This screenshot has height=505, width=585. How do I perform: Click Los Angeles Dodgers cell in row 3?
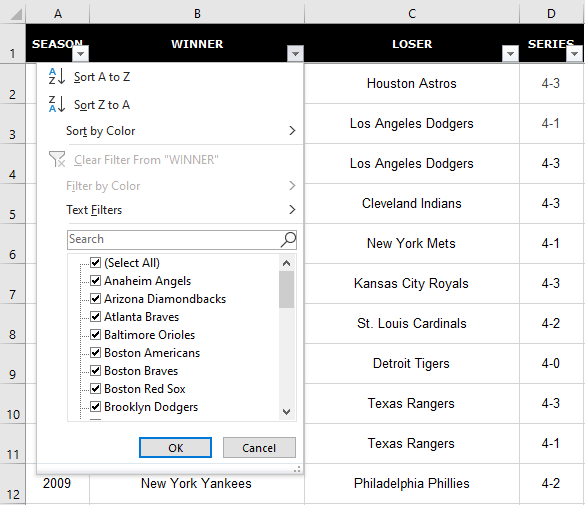pyautogui.click(x=412, y=123)
